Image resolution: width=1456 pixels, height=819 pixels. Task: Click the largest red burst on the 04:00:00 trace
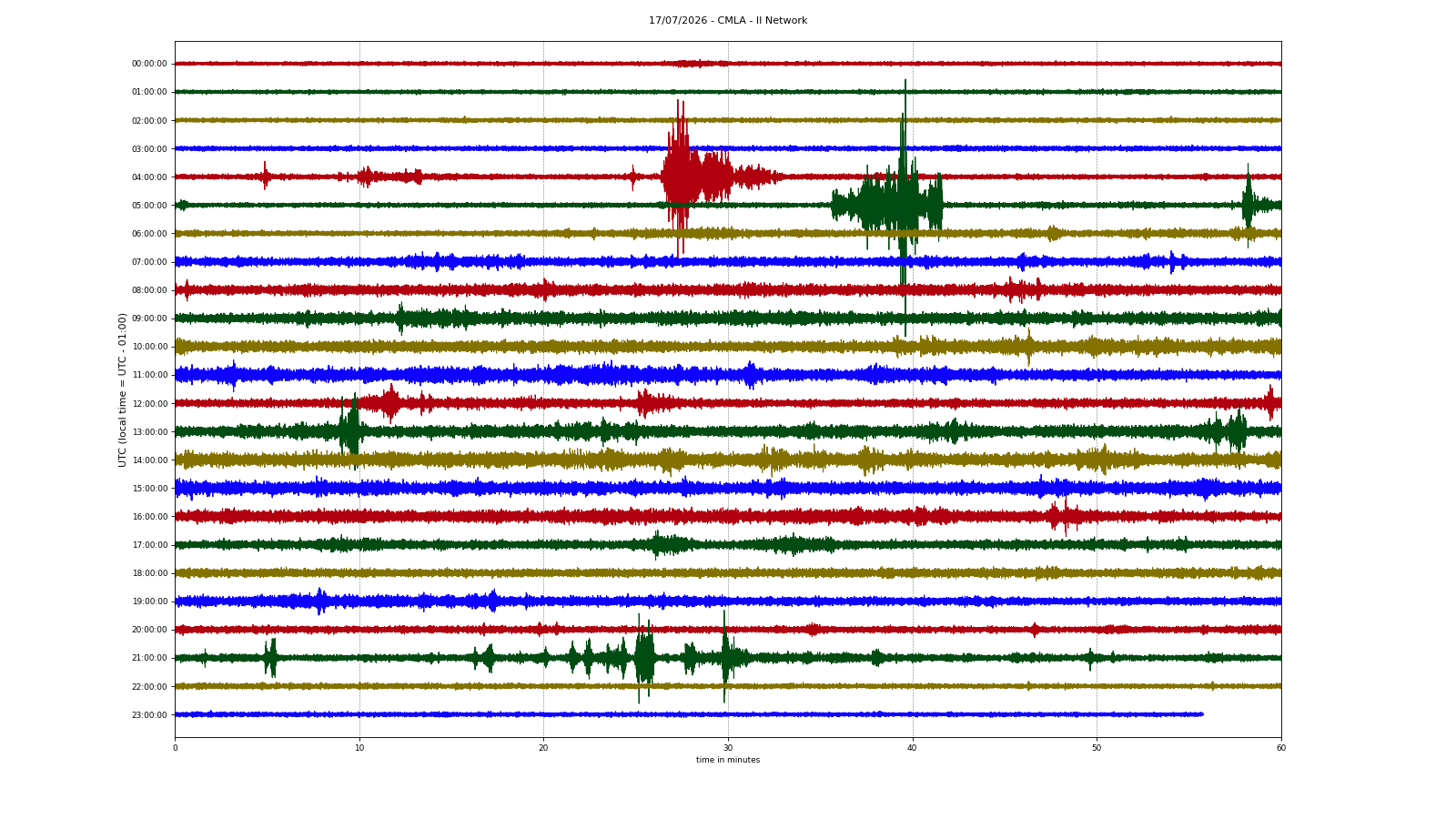[682, 177]
